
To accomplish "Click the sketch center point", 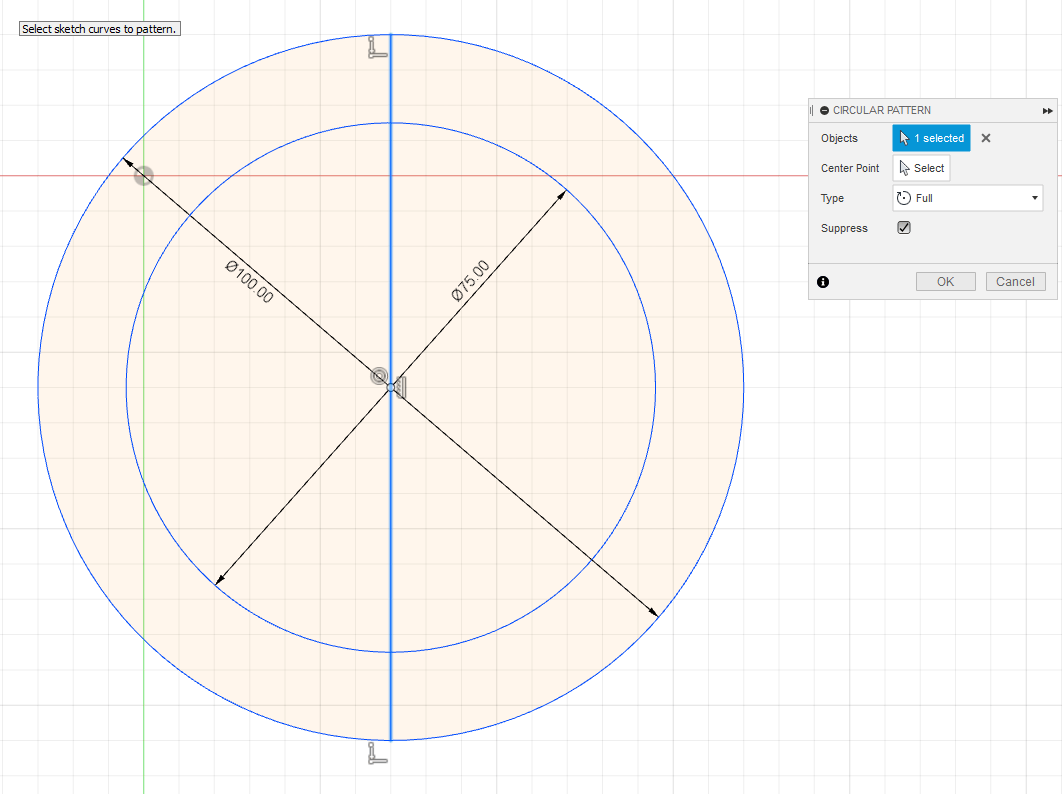I will (391, 388).
